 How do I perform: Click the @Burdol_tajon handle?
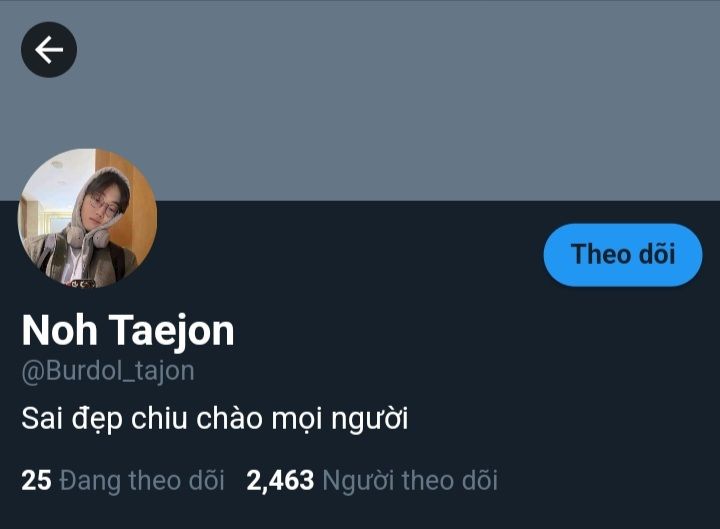click(x=108, y=371)
